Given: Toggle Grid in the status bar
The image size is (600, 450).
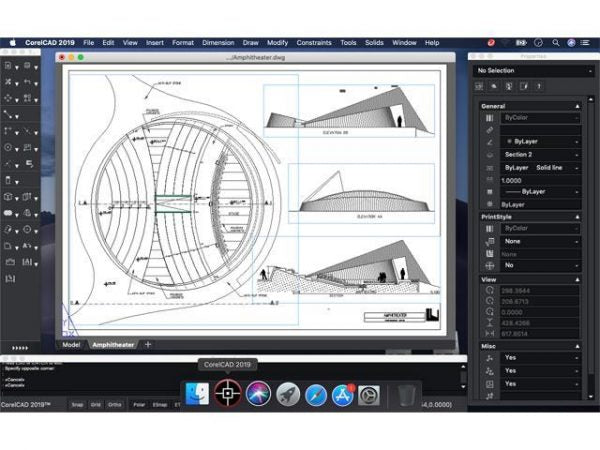Looking at the screenshot, I should click(96, 404).
